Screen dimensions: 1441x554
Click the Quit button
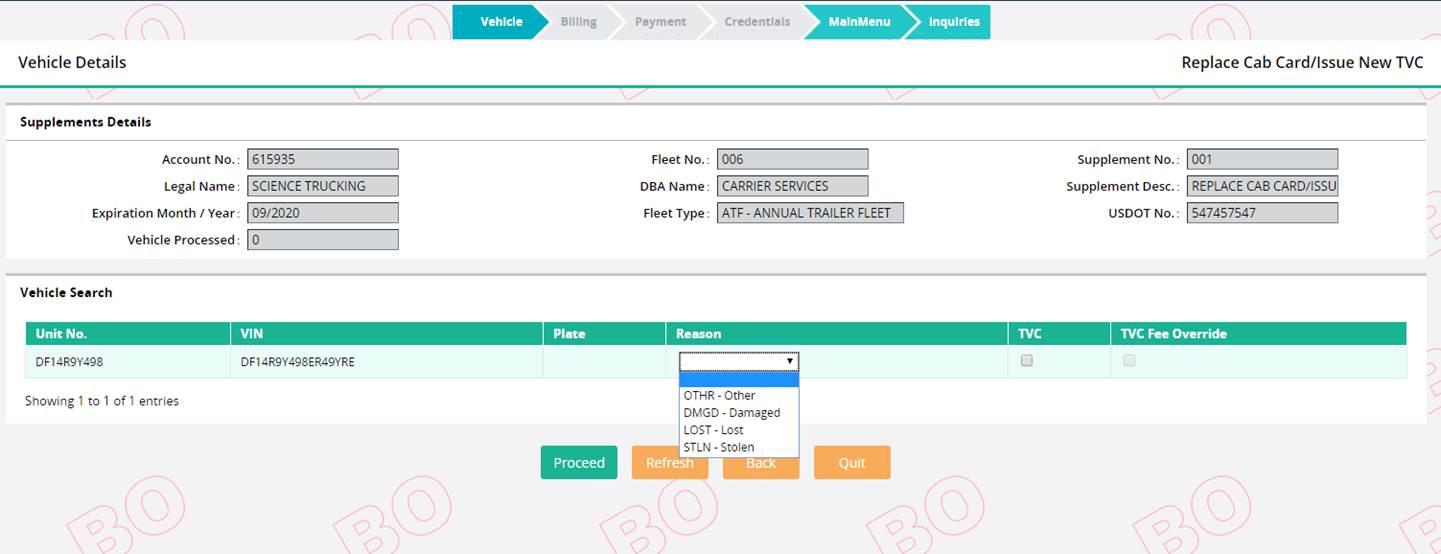click(x=851, y=463)
